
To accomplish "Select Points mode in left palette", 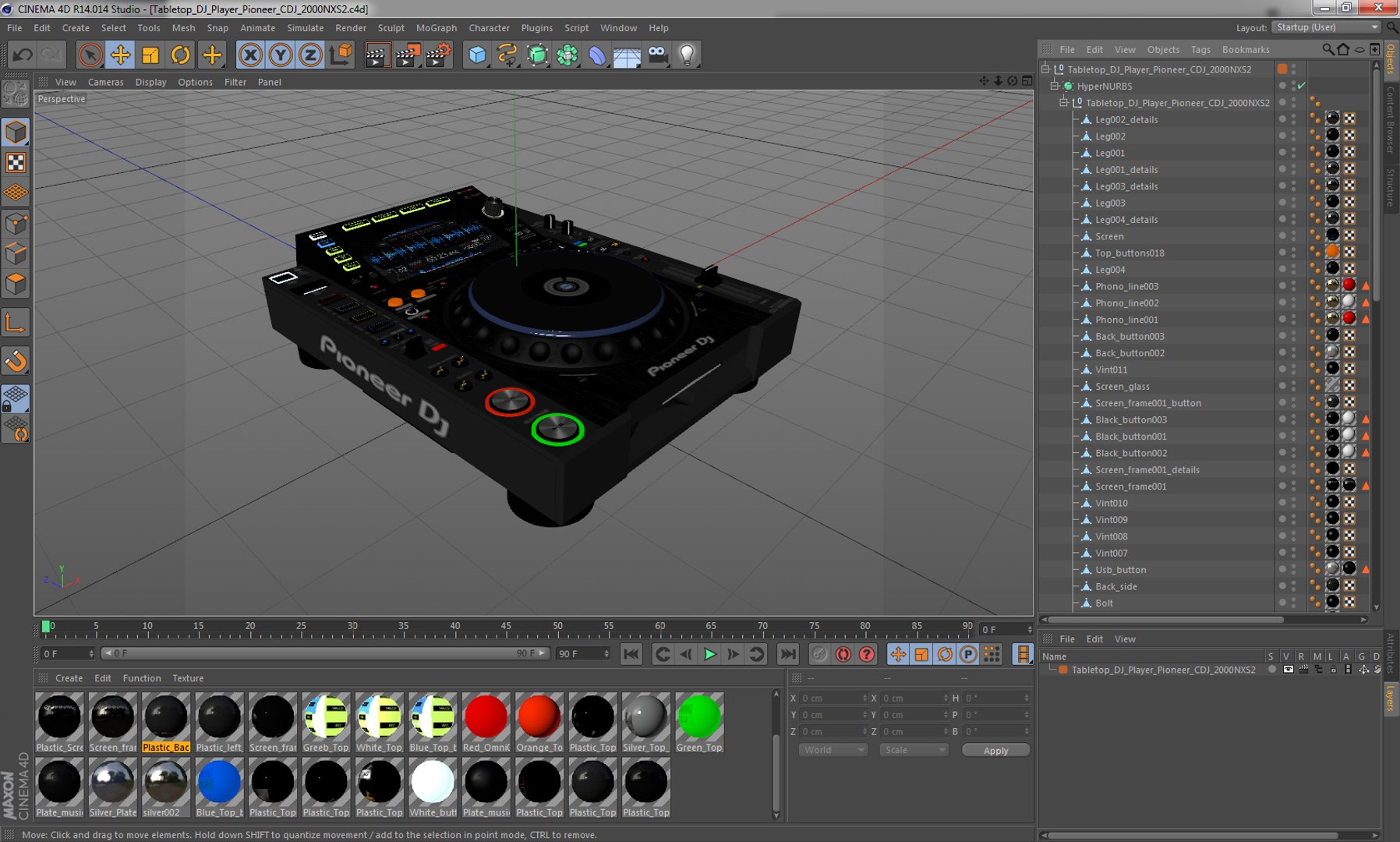I will (x=16, y=225).
